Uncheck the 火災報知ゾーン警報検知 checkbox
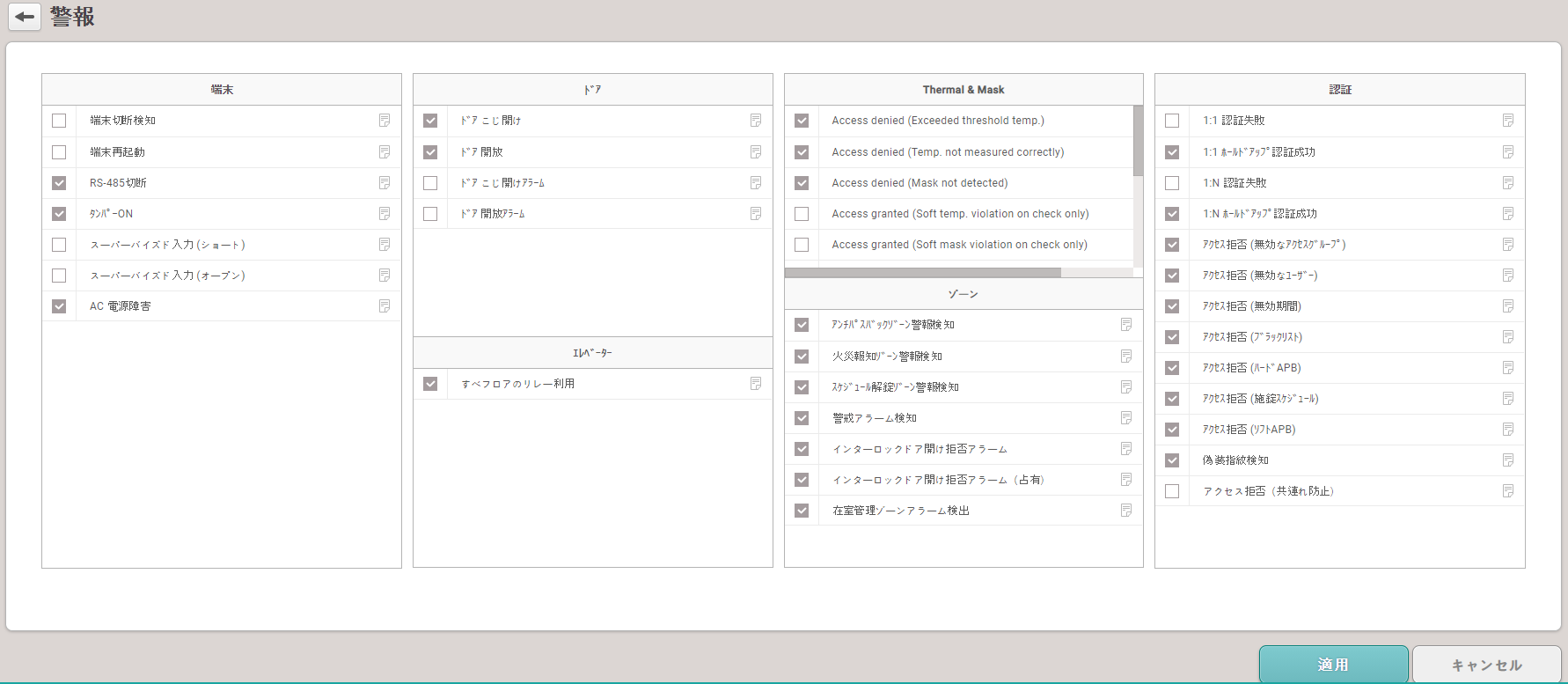The width and height of the screenshot is (1568, 684). click(802, 357)
